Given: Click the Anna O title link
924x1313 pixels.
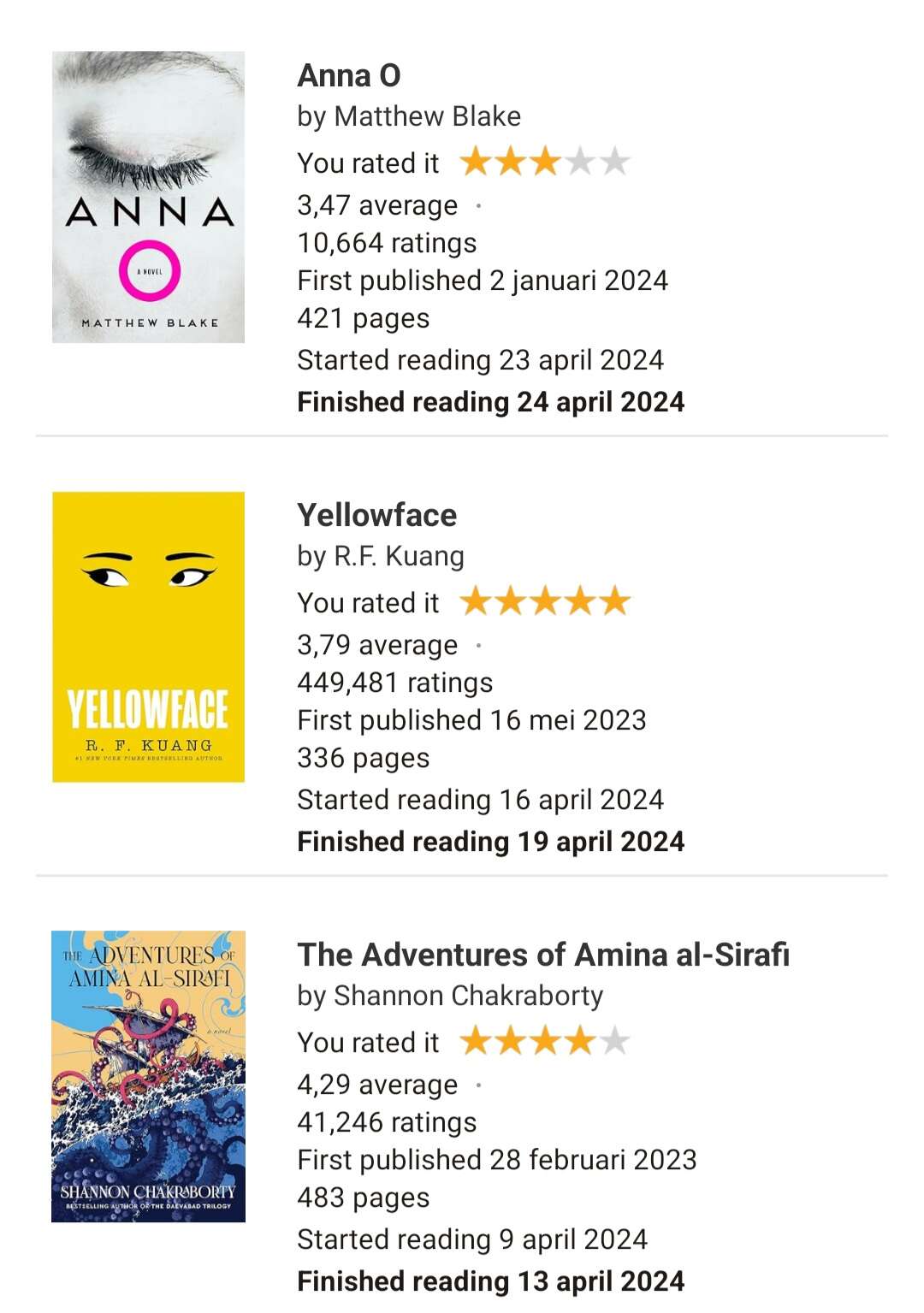Looking at the screenshot, I should point(349,75).
